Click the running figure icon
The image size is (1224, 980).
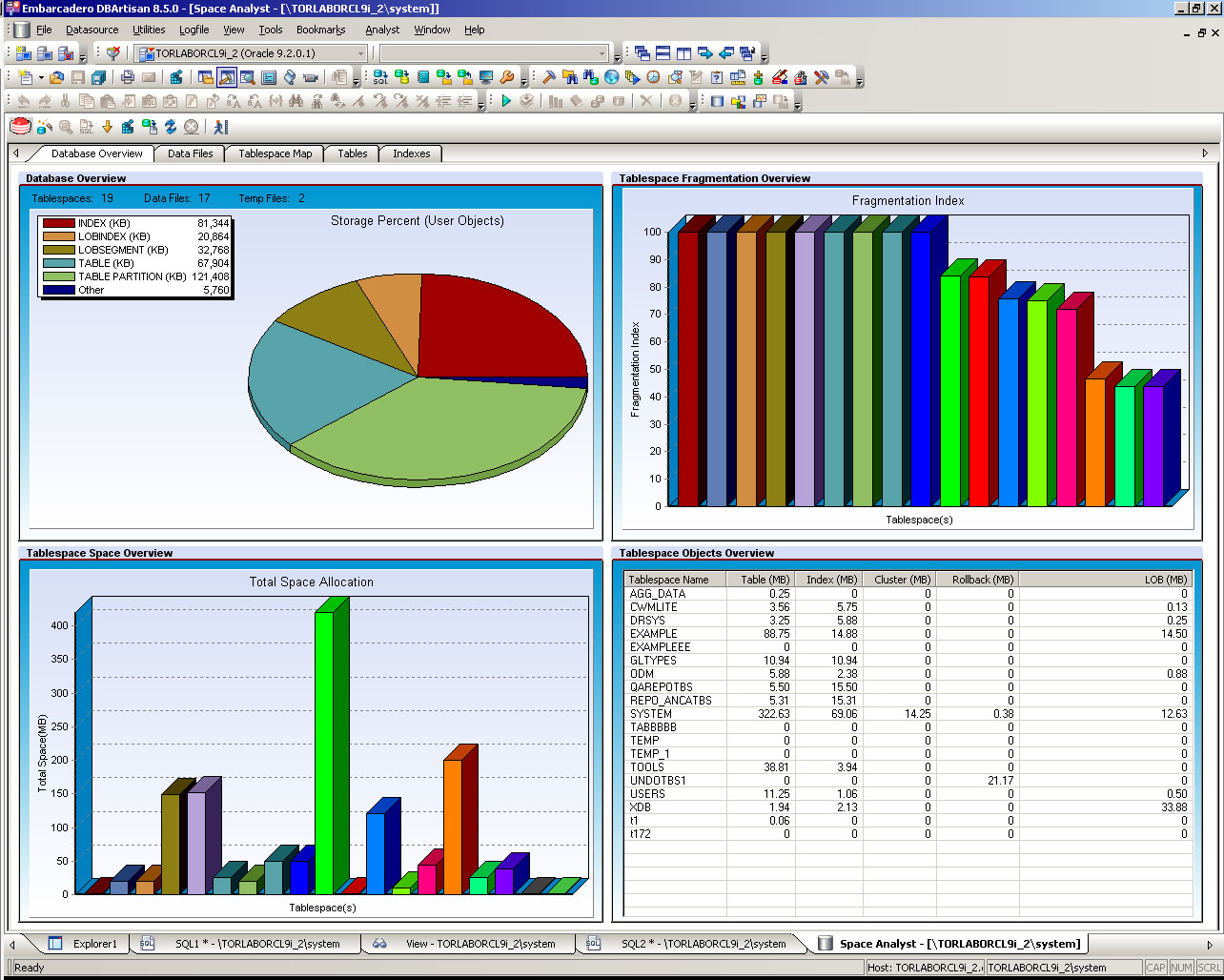pyautogui.click(x=220, y=127)
